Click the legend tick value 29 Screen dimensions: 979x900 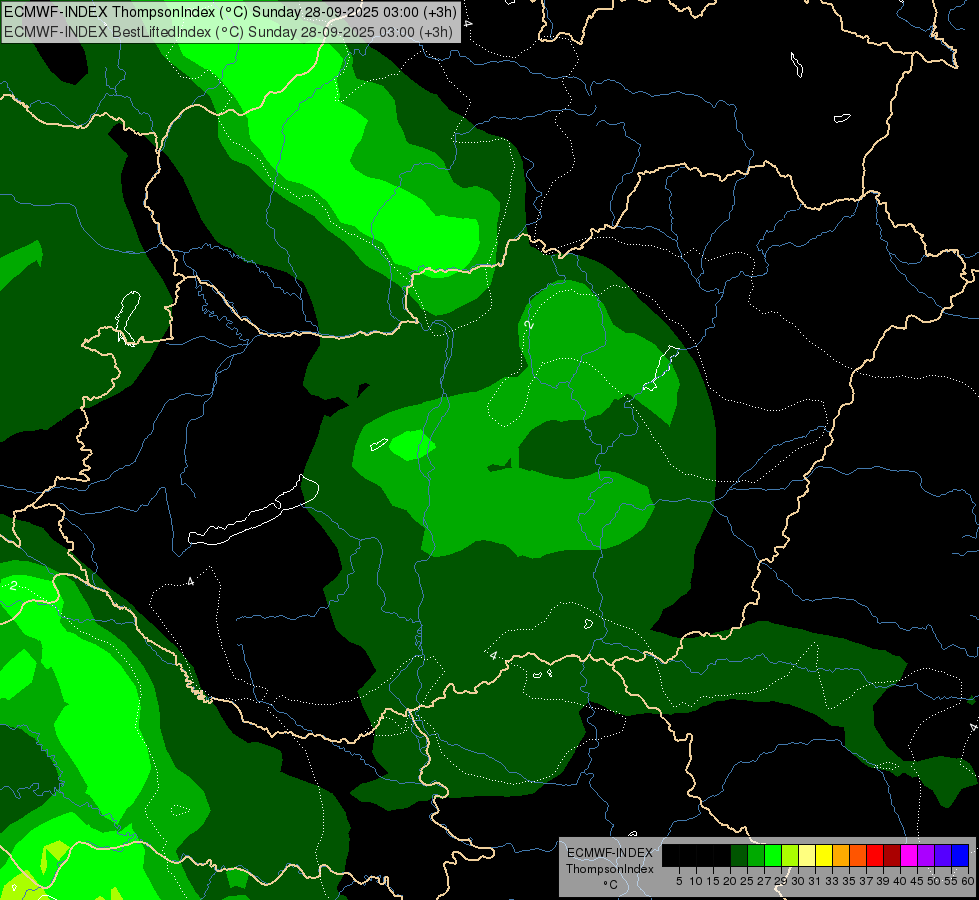tap(781, 881)
